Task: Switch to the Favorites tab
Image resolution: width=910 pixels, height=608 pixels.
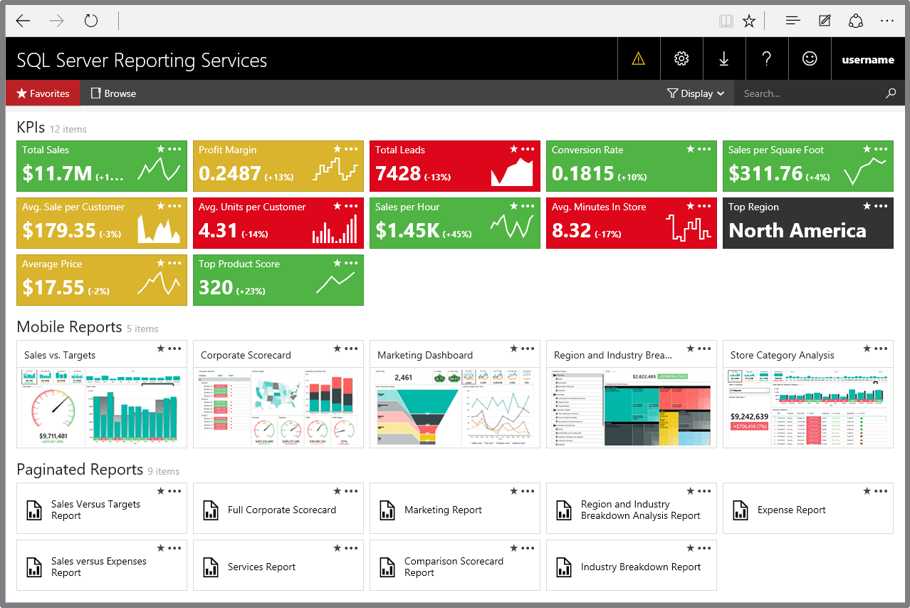Action: [x=42, y=93]
